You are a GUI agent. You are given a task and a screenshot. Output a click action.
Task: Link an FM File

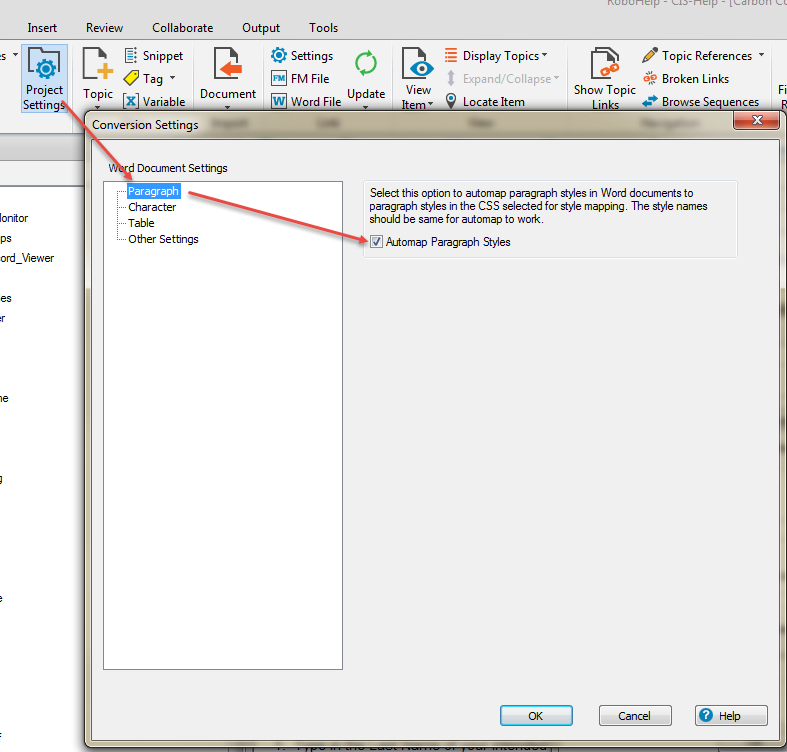point(300,79)
